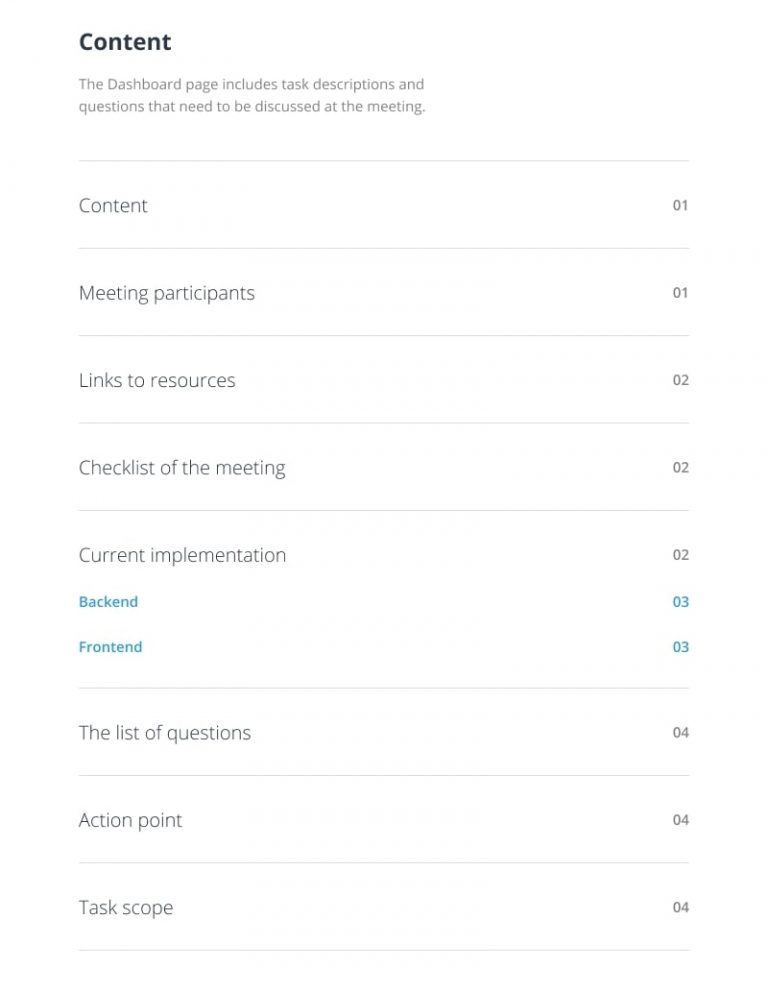Open Links to resources entry
Viewport: 768px width, 992px height.
pyautogui.click(x=157, y=381)
